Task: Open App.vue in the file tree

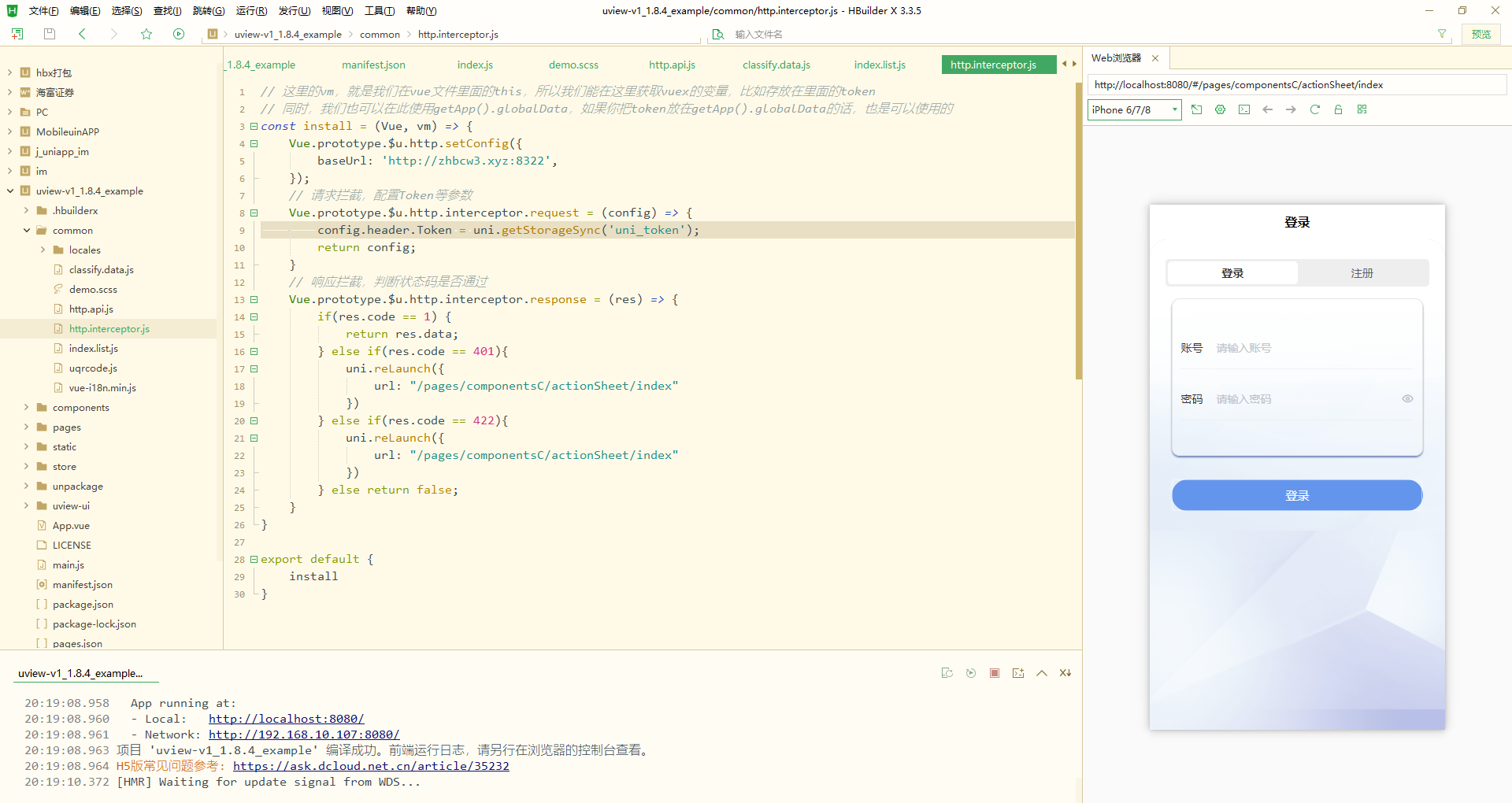Action: click(71, 525)
